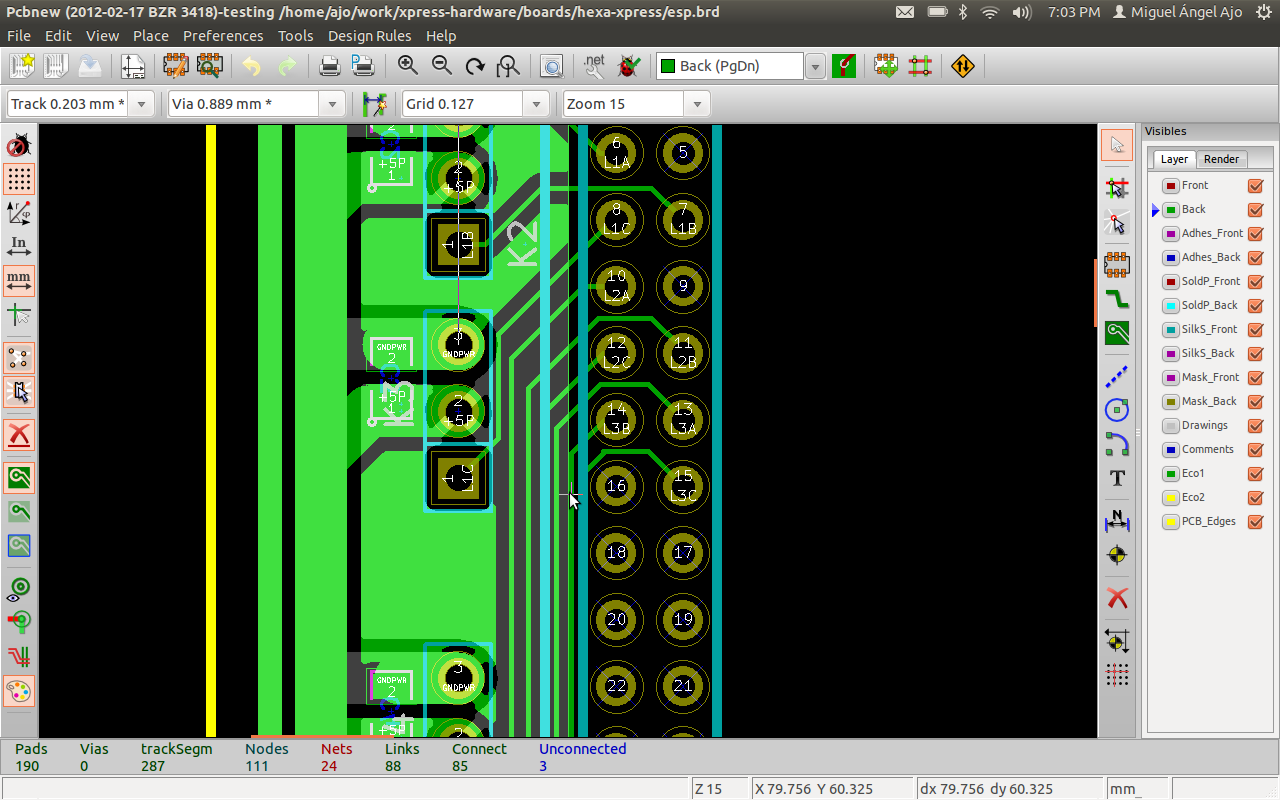Open the Design Rules menu

(x=369, y=36)
